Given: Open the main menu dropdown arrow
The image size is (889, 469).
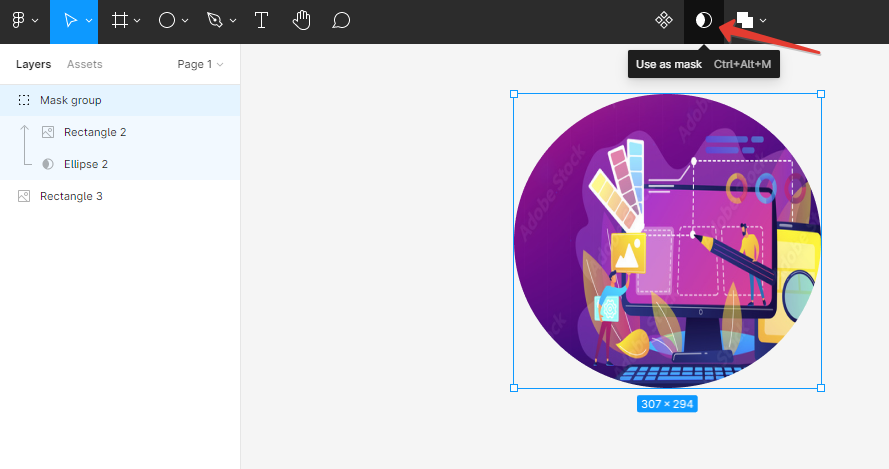Looking at the screenshot, I should point(35,20).
